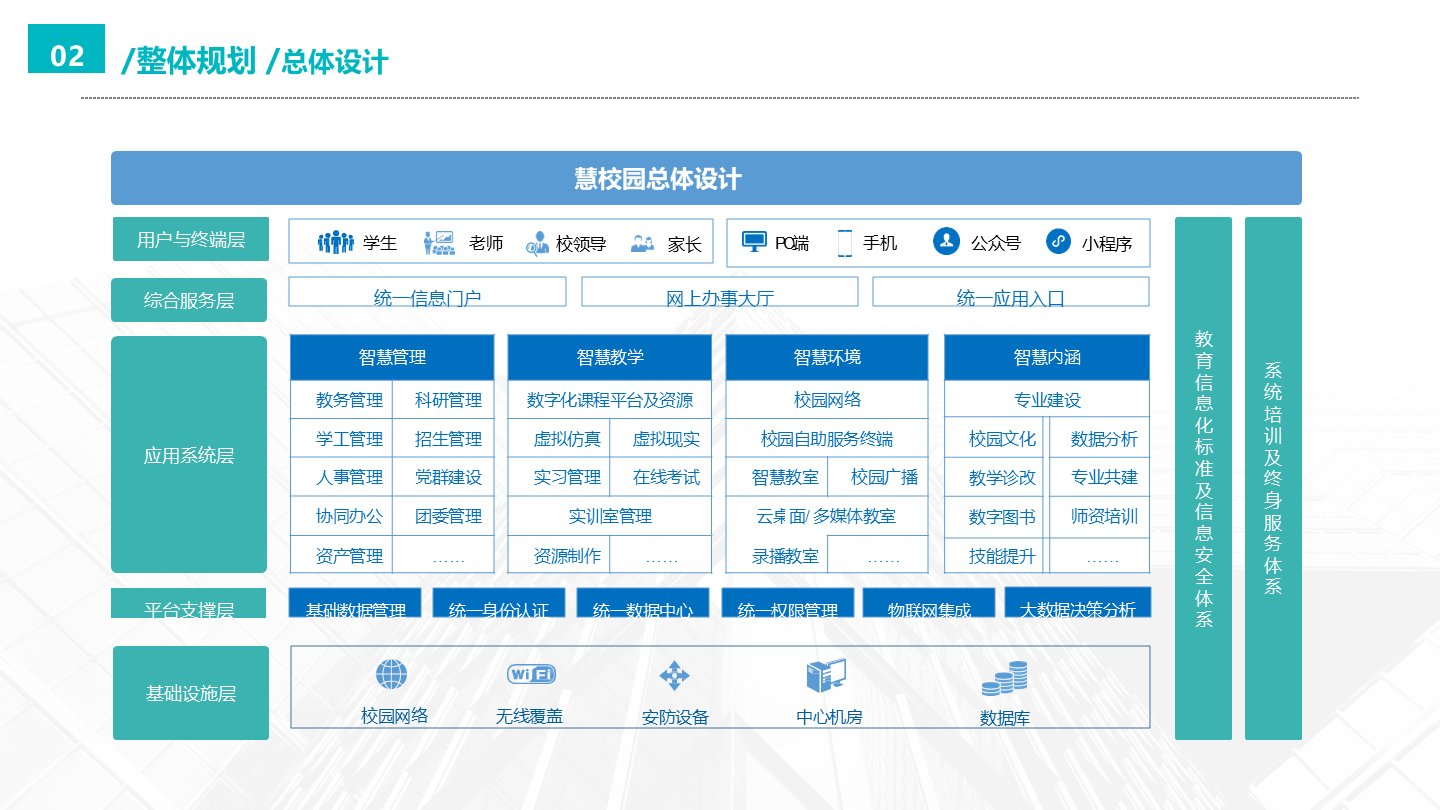This screenshot has width=1440, height=810.
Task: Click the 慧校园总体设计 title banner
Action: tap(706, 178)
